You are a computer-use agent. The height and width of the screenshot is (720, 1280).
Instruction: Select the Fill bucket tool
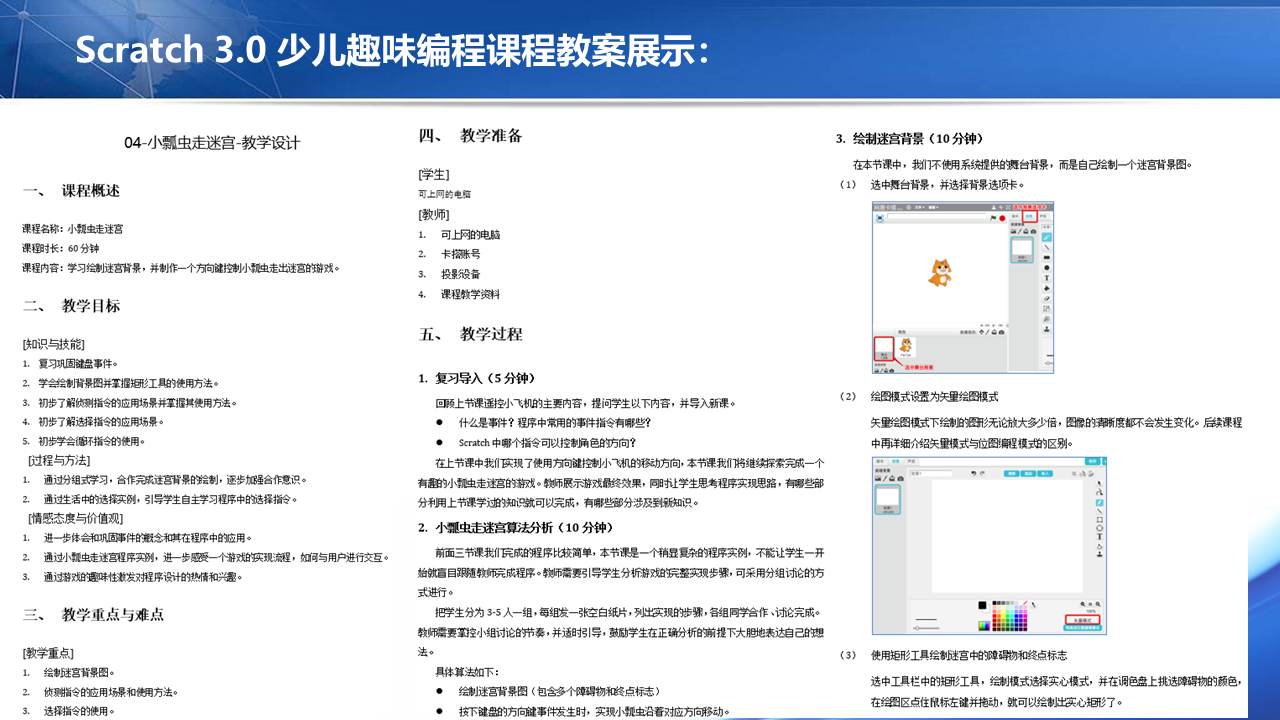tap(1099, 545)
